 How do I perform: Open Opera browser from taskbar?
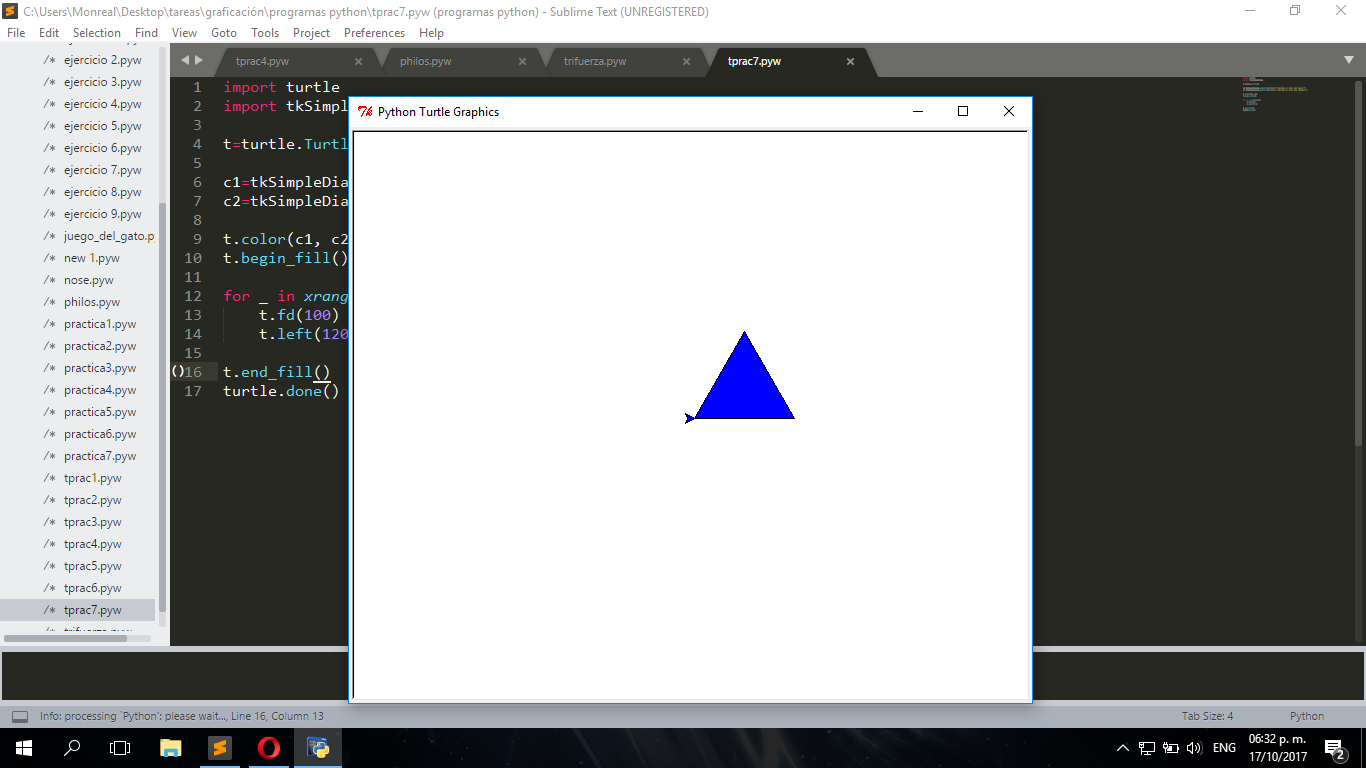pos(268,747)
